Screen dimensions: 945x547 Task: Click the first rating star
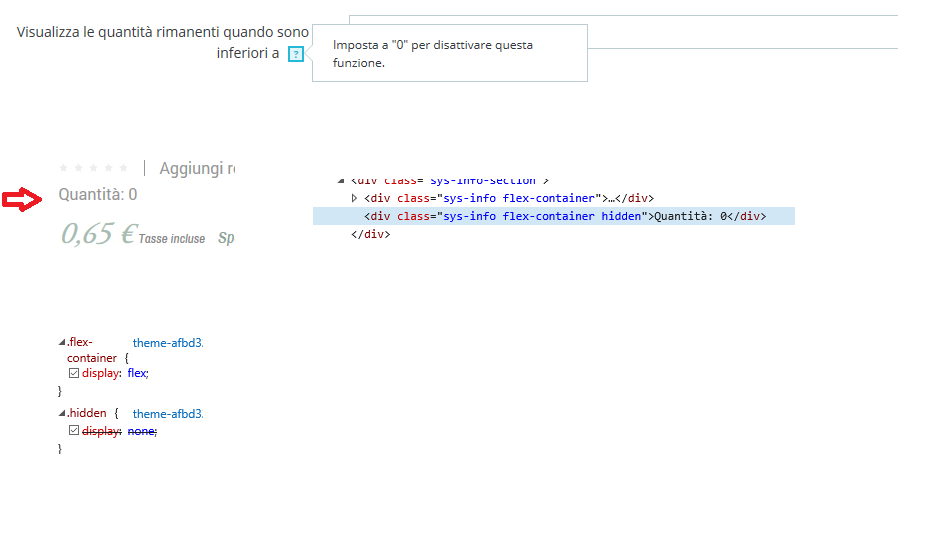pos(65,168)
